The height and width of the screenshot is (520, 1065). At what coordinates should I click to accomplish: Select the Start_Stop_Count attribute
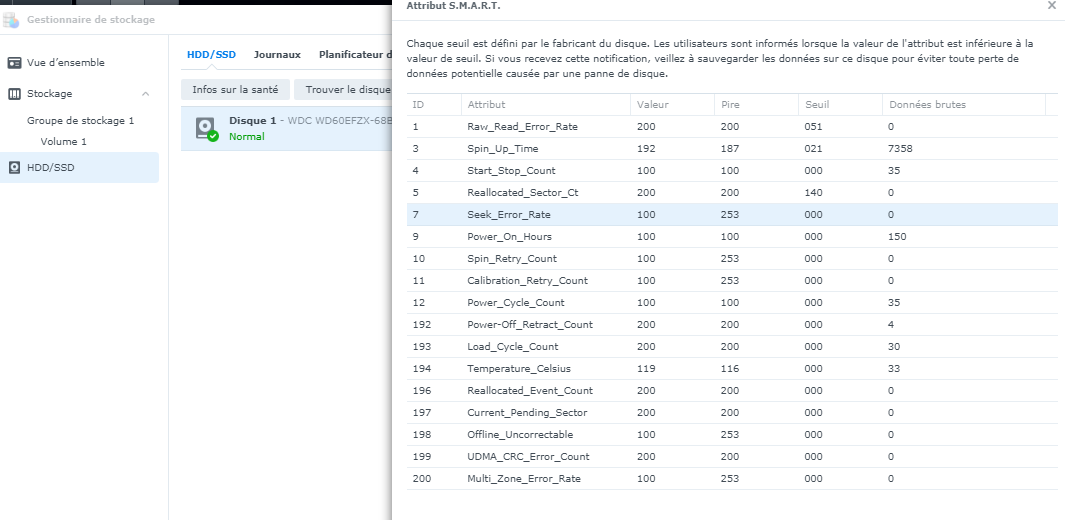click(511, 170)
